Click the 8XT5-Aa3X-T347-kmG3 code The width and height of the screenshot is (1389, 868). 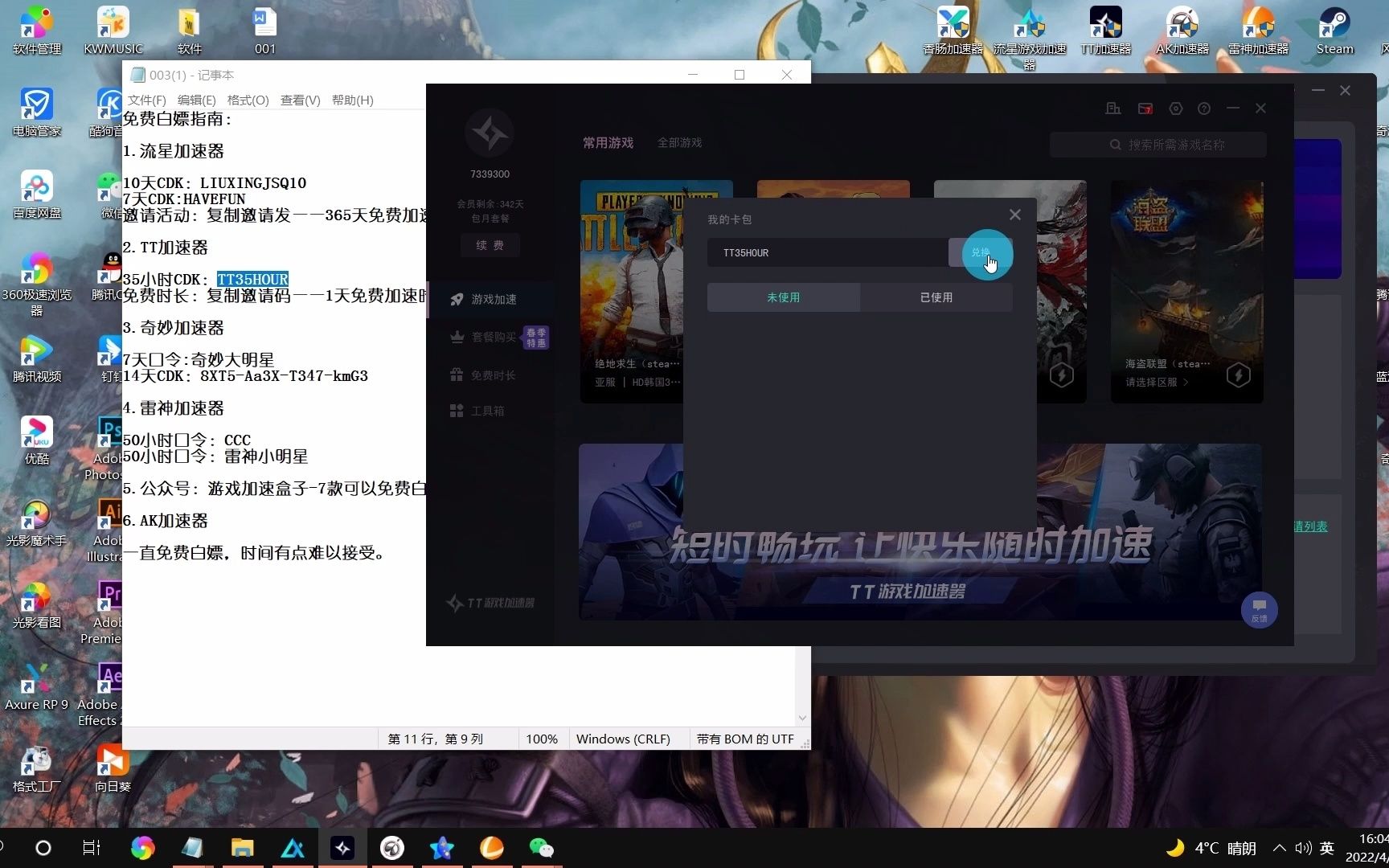(284, 376)
